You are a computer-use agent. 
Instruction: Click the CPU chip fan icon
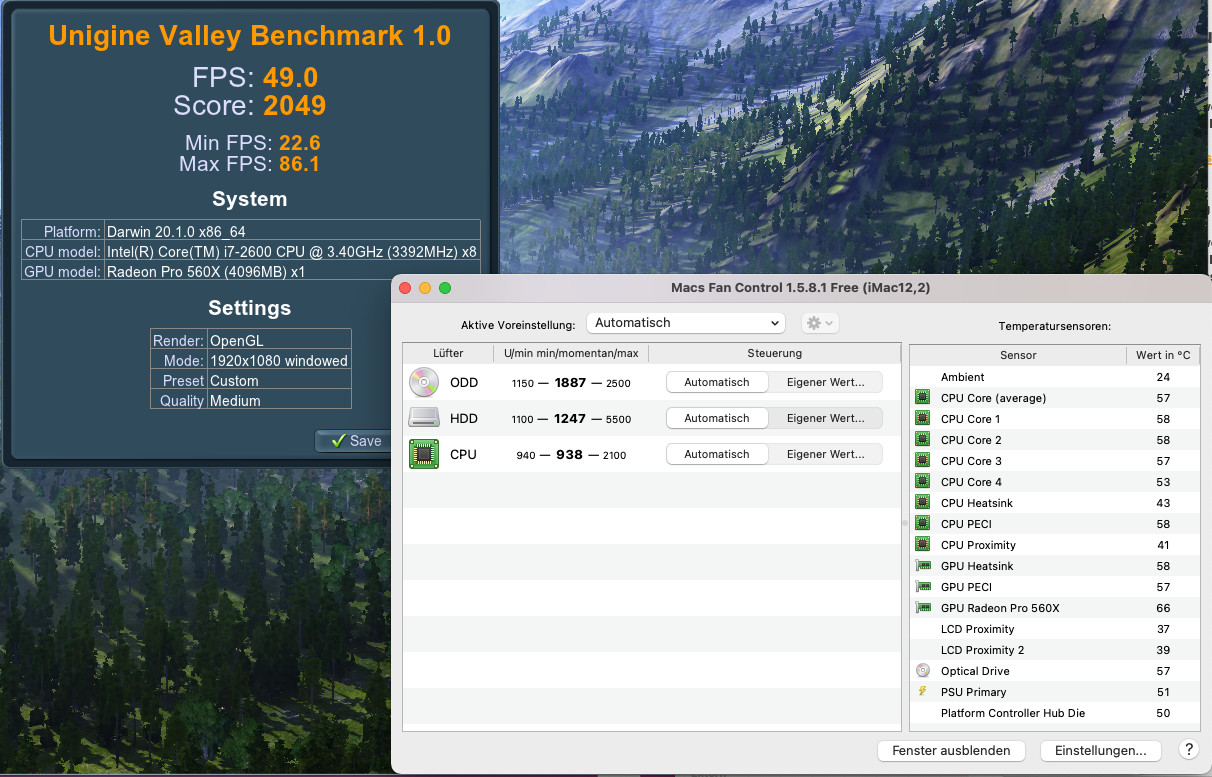(424, 454)
